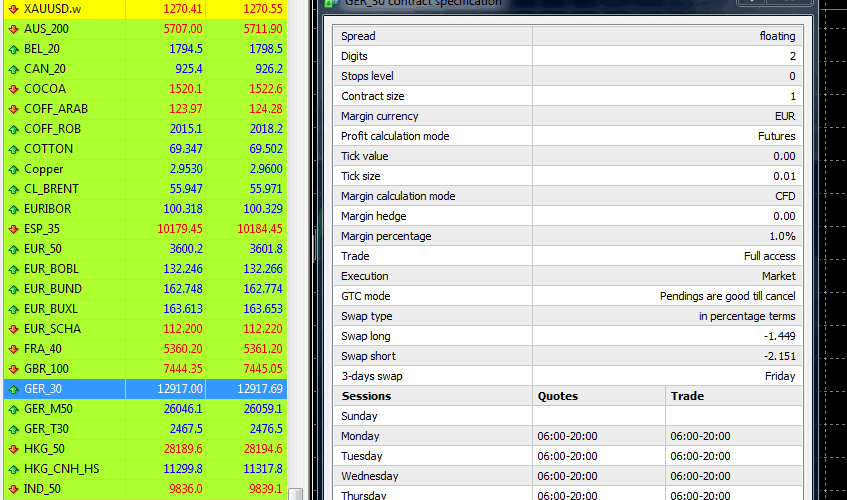Click GER_30 ask price 12917.69
847x500 pixels.
click(x=260, y=389)
